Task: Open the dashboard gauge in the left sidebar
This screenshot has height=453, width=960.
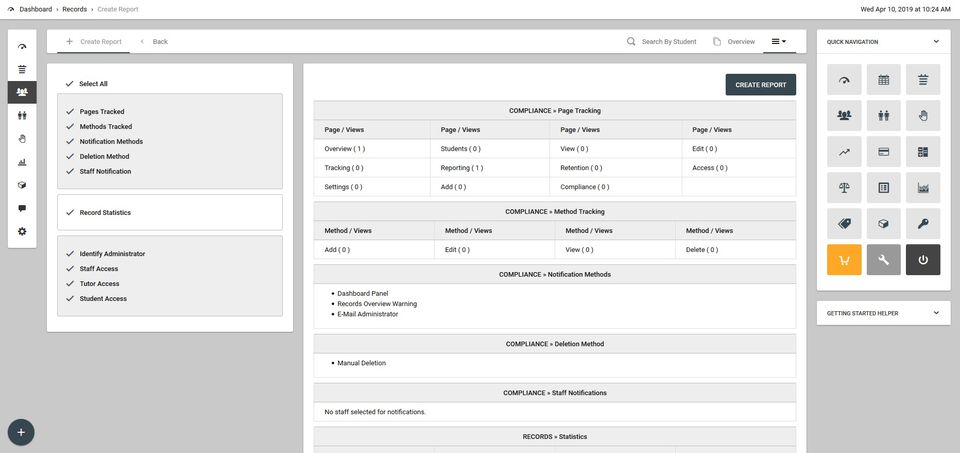Action: [22, 46]
